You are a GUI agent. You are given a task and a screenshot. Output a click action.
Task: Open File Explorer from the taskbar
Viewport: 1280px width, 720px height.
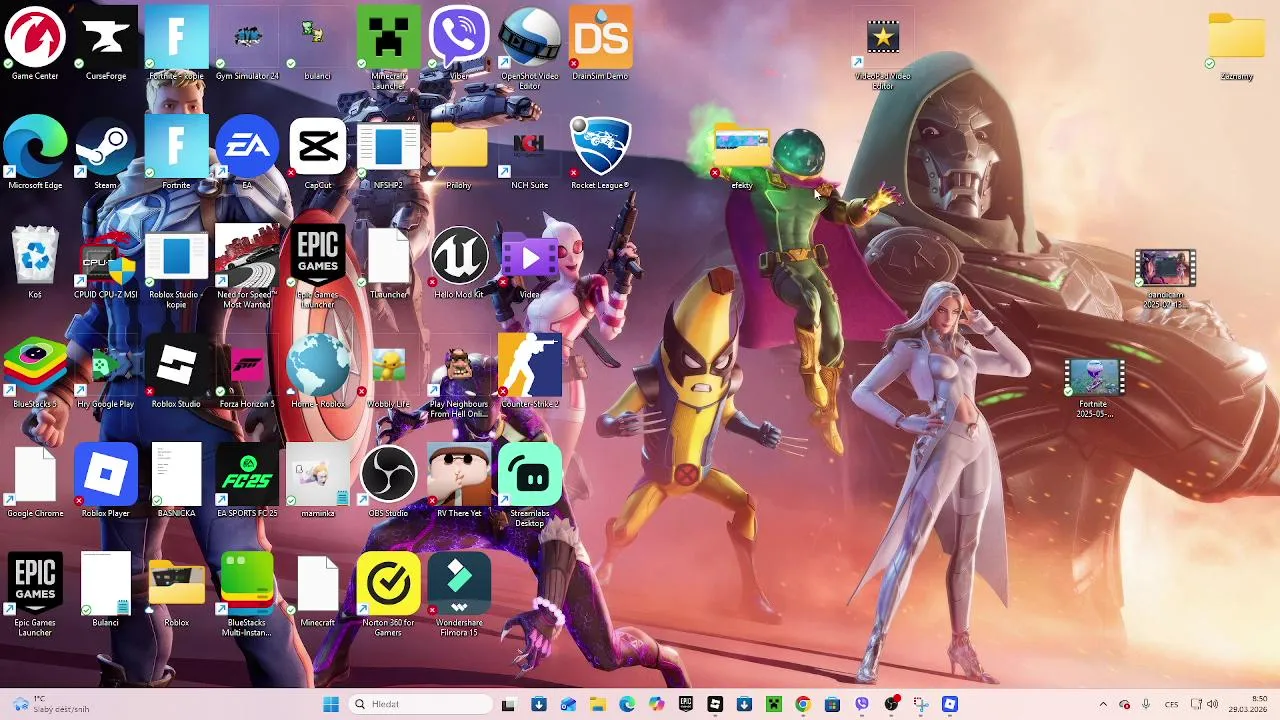coord(597,704)
